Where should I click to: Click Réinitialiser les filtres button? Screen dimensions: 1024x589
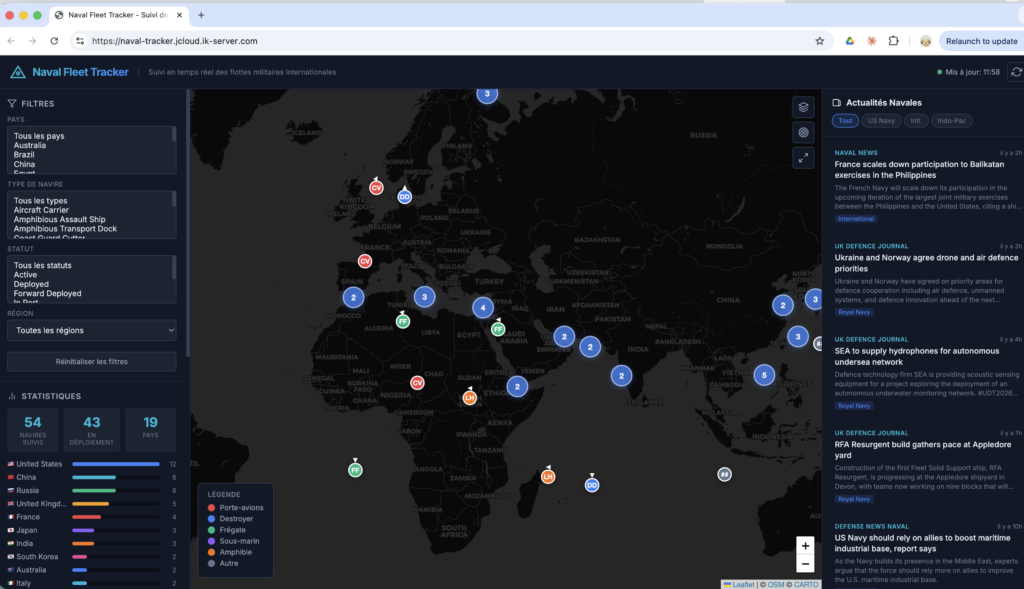91,361
